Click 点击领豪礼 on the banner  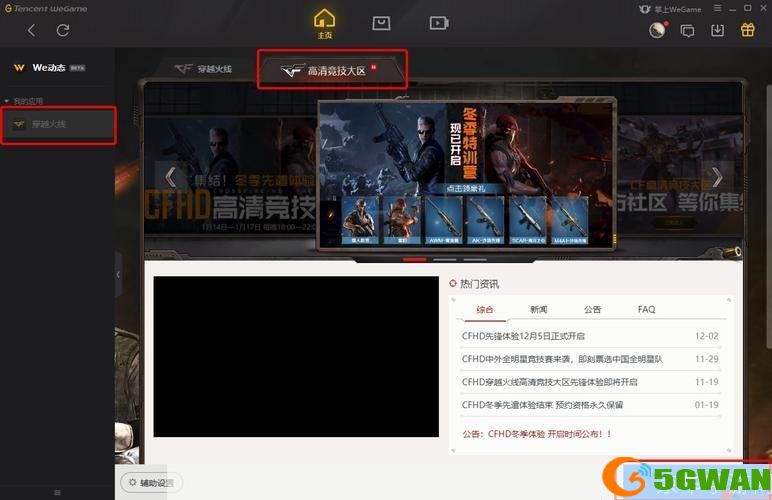tap(466, 188)
